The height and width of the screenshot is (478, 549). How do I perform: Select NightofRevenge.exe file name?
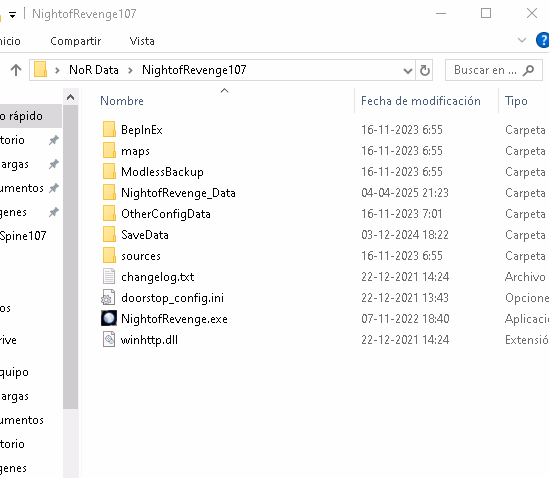pos(174,319)
